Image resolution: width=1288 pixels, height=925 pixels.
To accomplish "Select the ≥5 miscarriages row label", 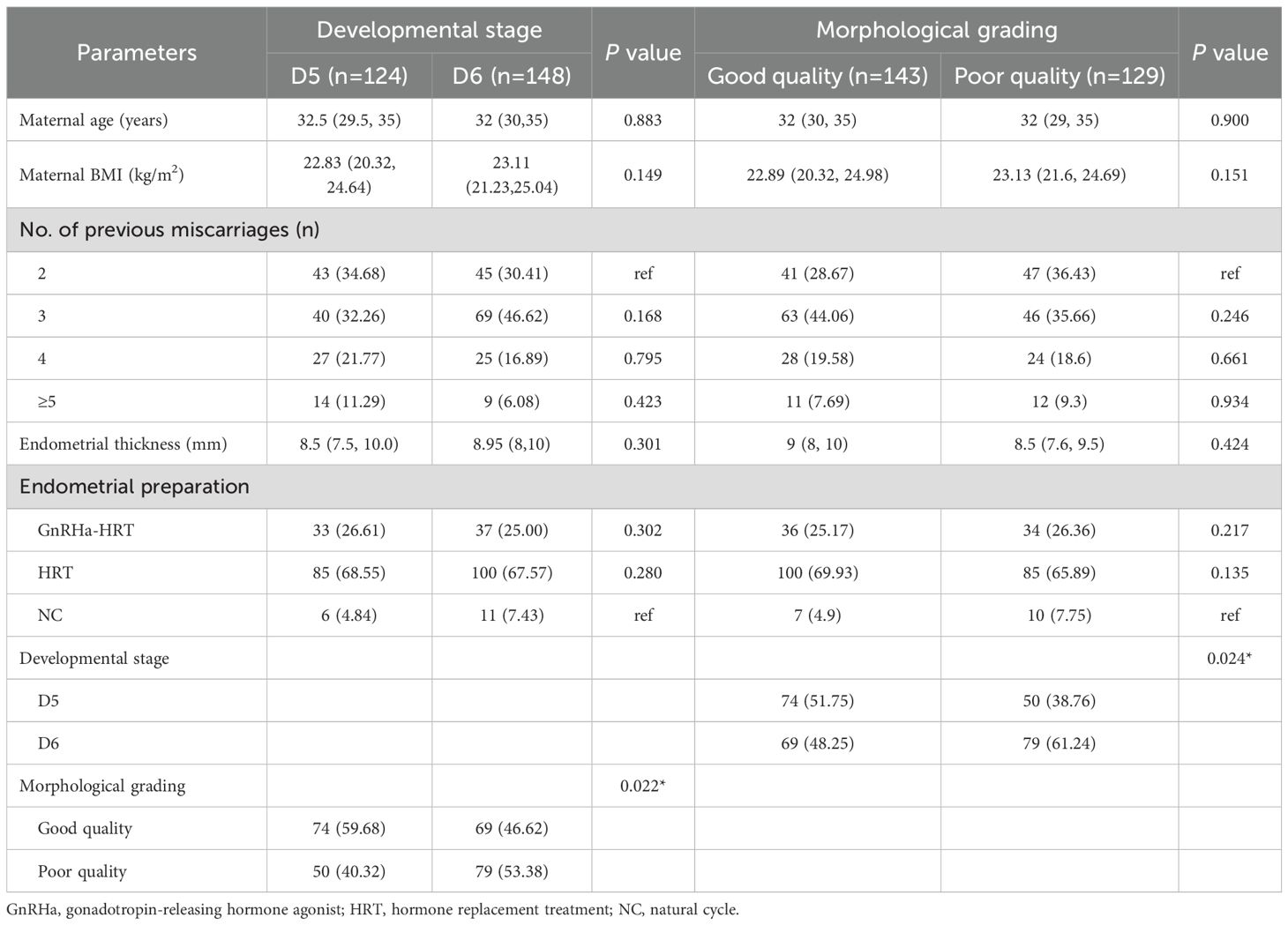I will coord(47,402).
